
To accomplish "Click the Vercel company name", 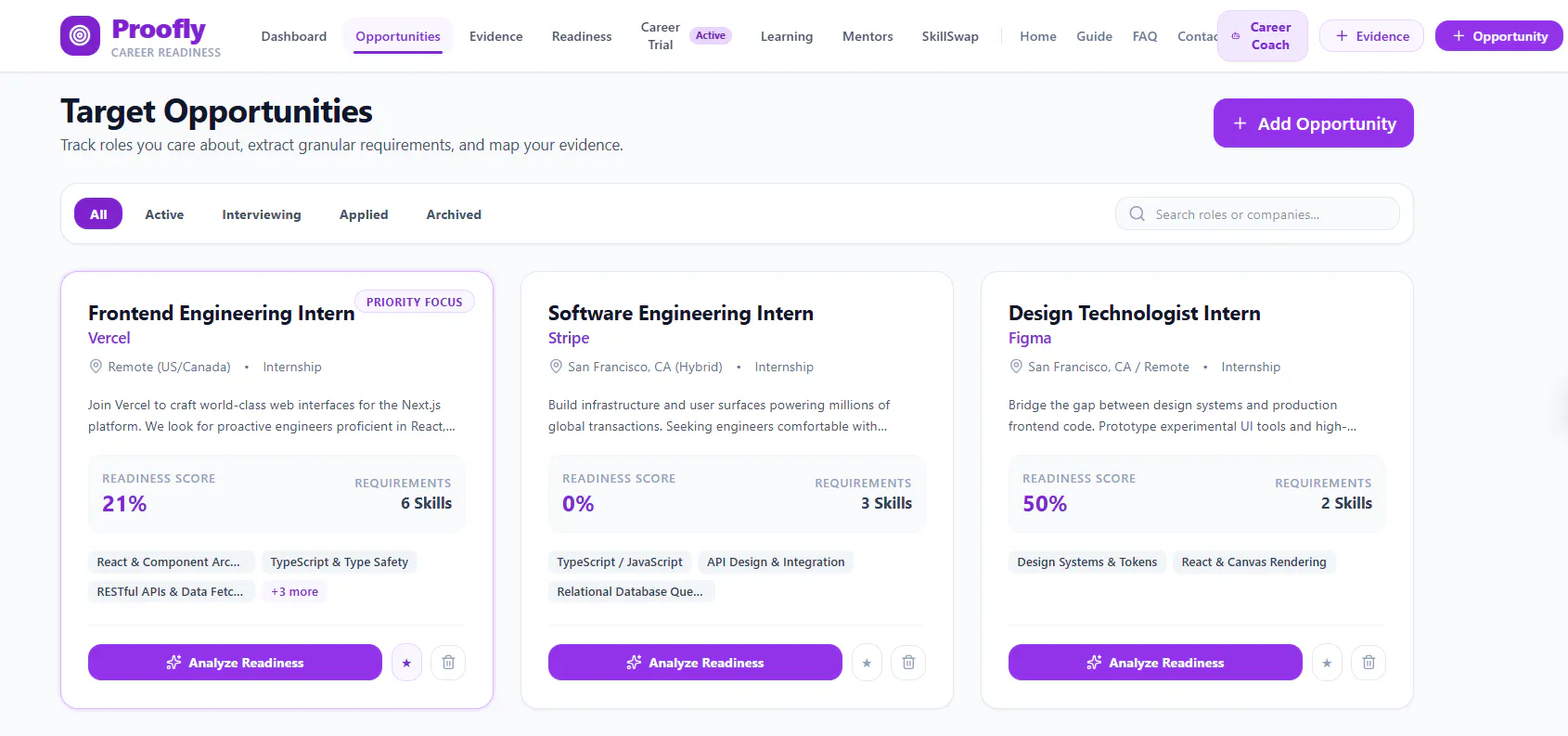I will pos(109,338).
